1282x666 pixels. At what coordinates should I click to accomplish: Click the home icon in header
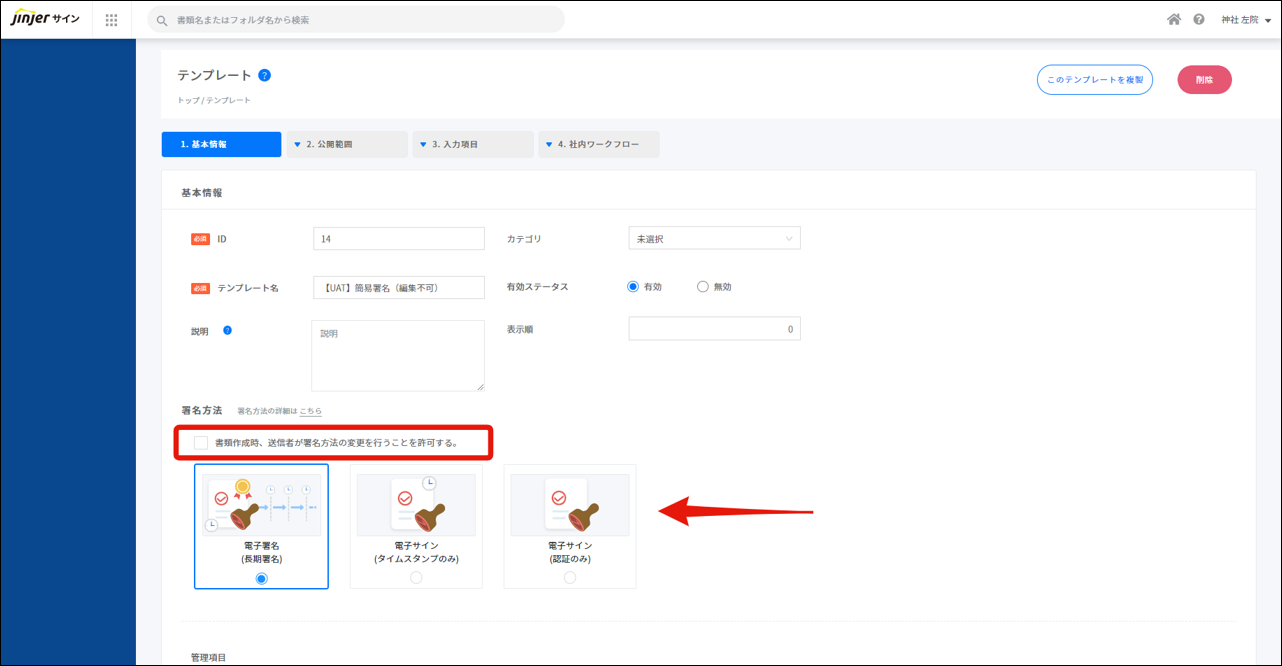[x=1174, y=20]
